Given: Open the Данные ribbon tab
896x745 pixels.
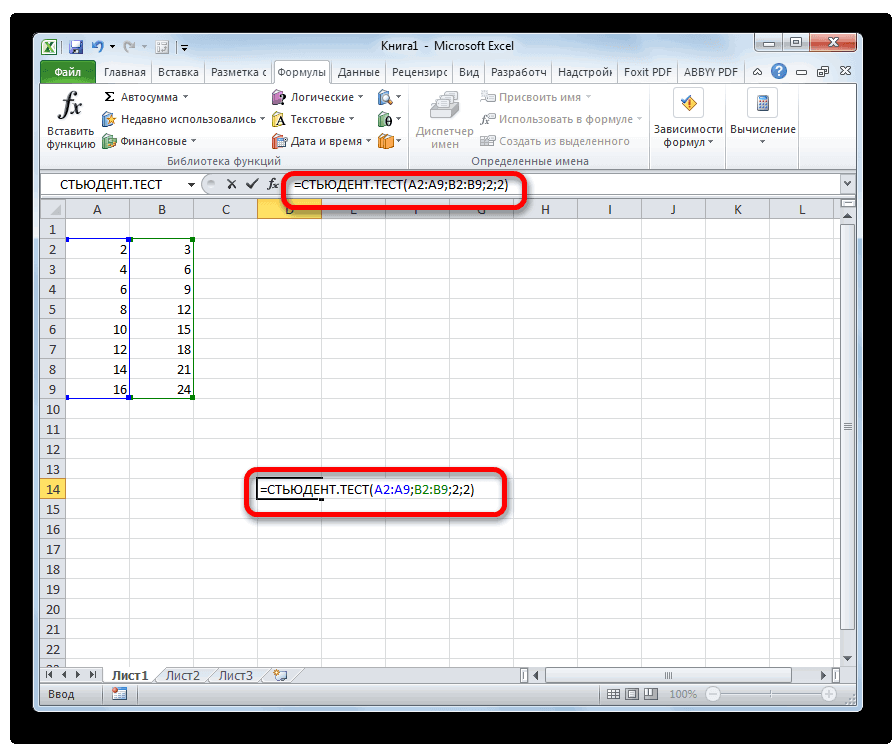Looking at the screenshot, I should coord(358,72).
